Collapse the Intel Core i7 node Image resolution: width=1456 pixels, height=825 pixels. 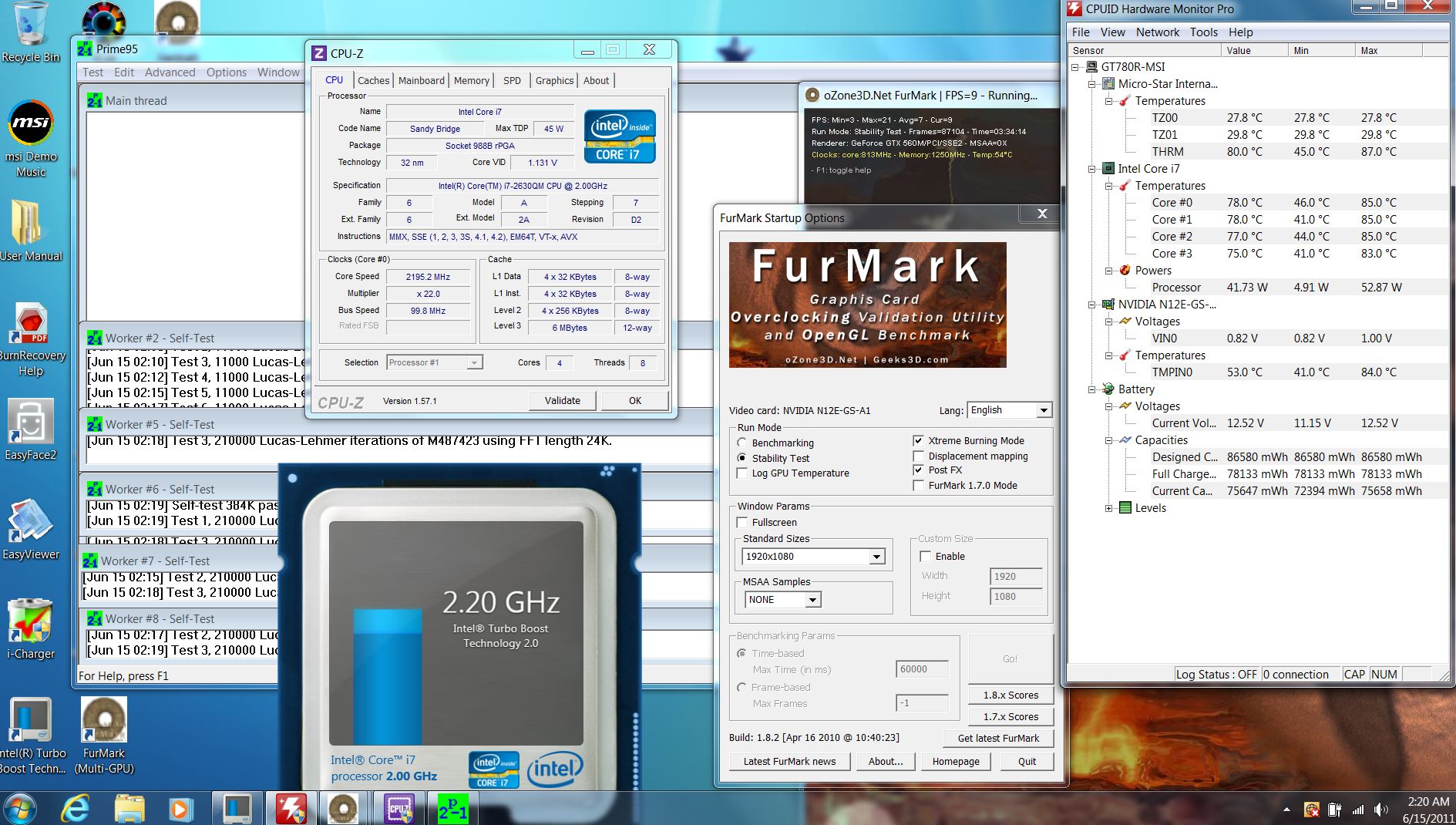point(1092,169)
